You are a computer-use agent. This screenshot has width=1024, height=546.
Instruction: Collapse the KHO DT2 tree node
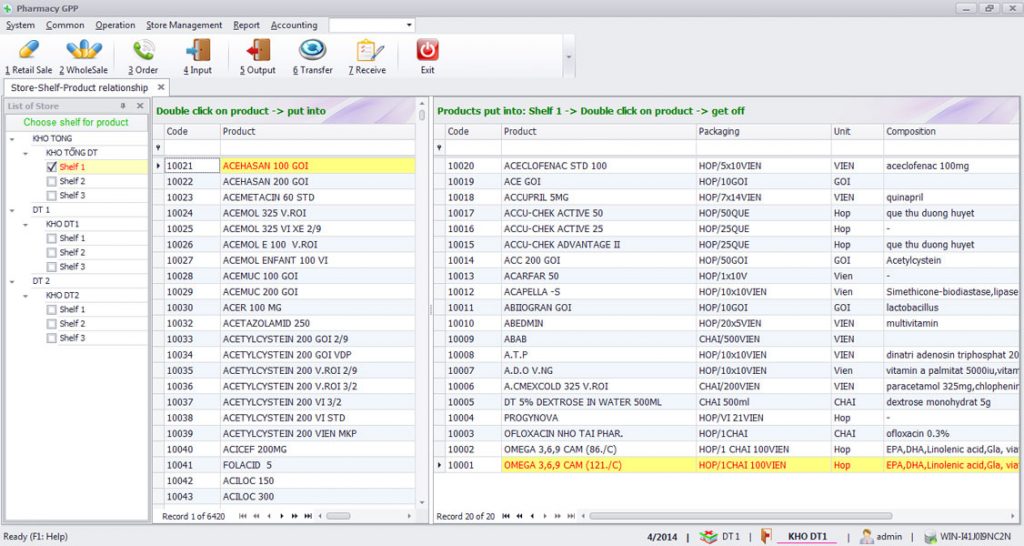point(25,296)
